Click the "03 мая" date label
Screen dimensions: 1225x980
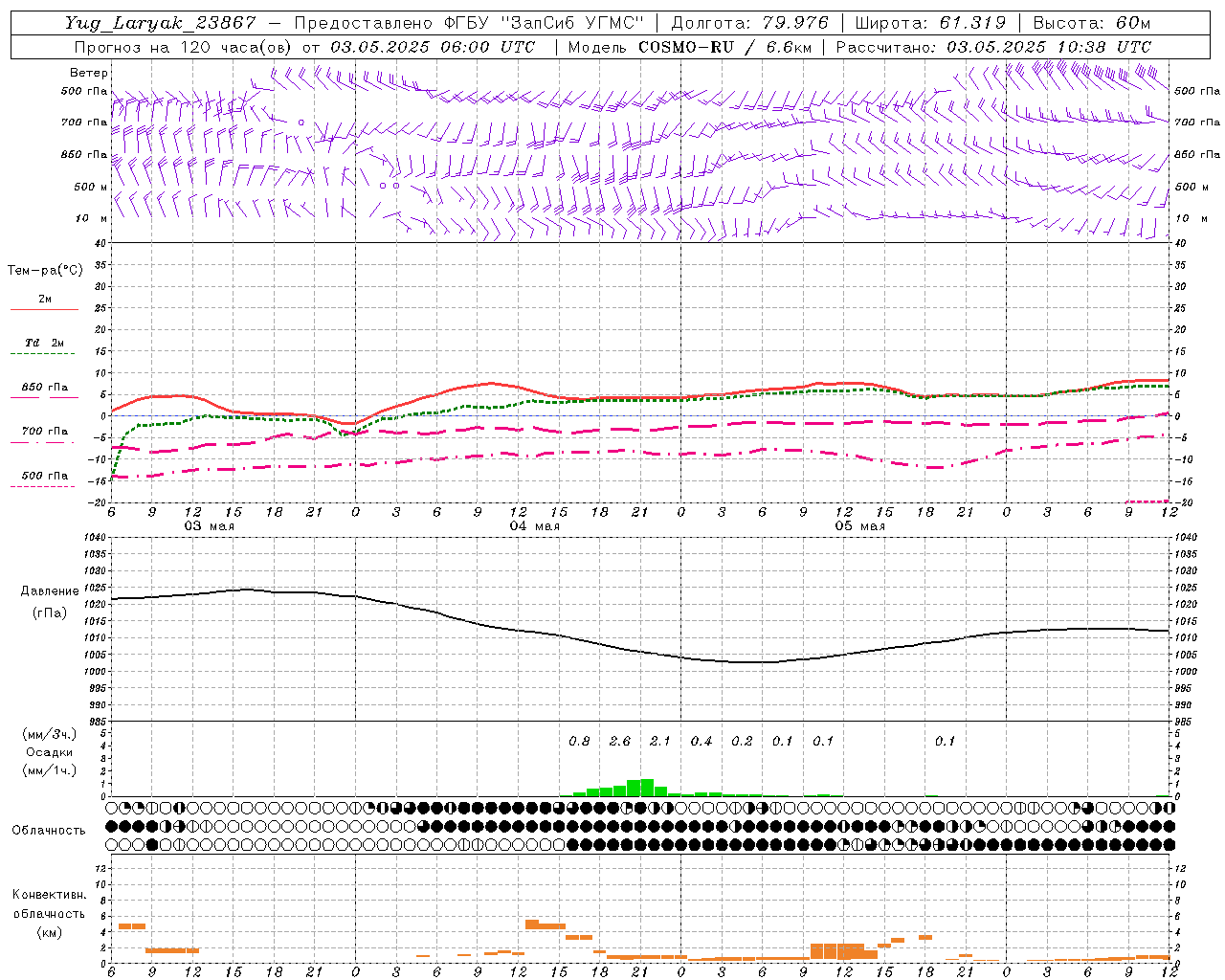[209, 526]
